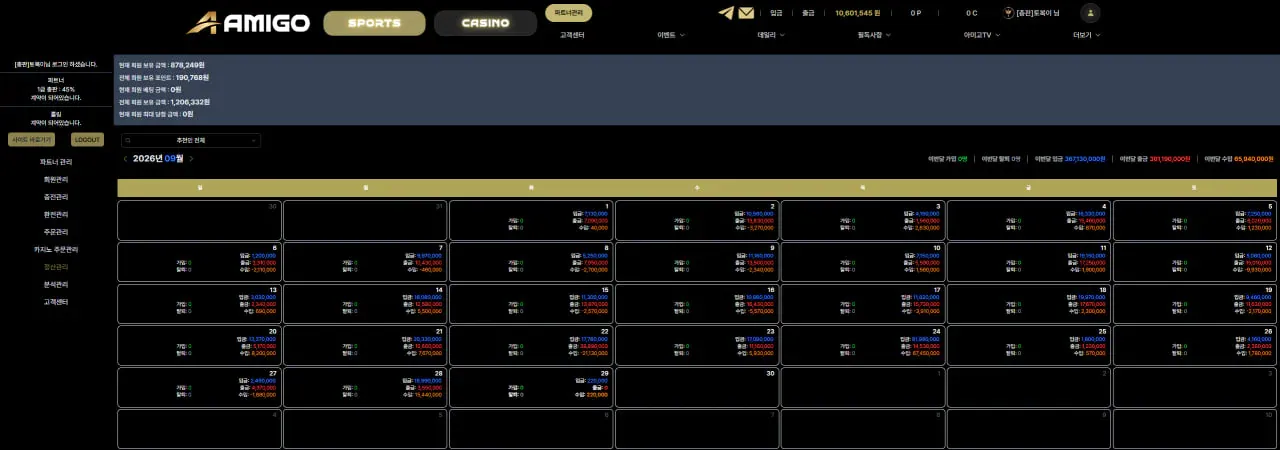Screen dimensions: 1280x450
Task: Click the 이번달 수입 65,940,000원 total
Action: [1239, 159]
